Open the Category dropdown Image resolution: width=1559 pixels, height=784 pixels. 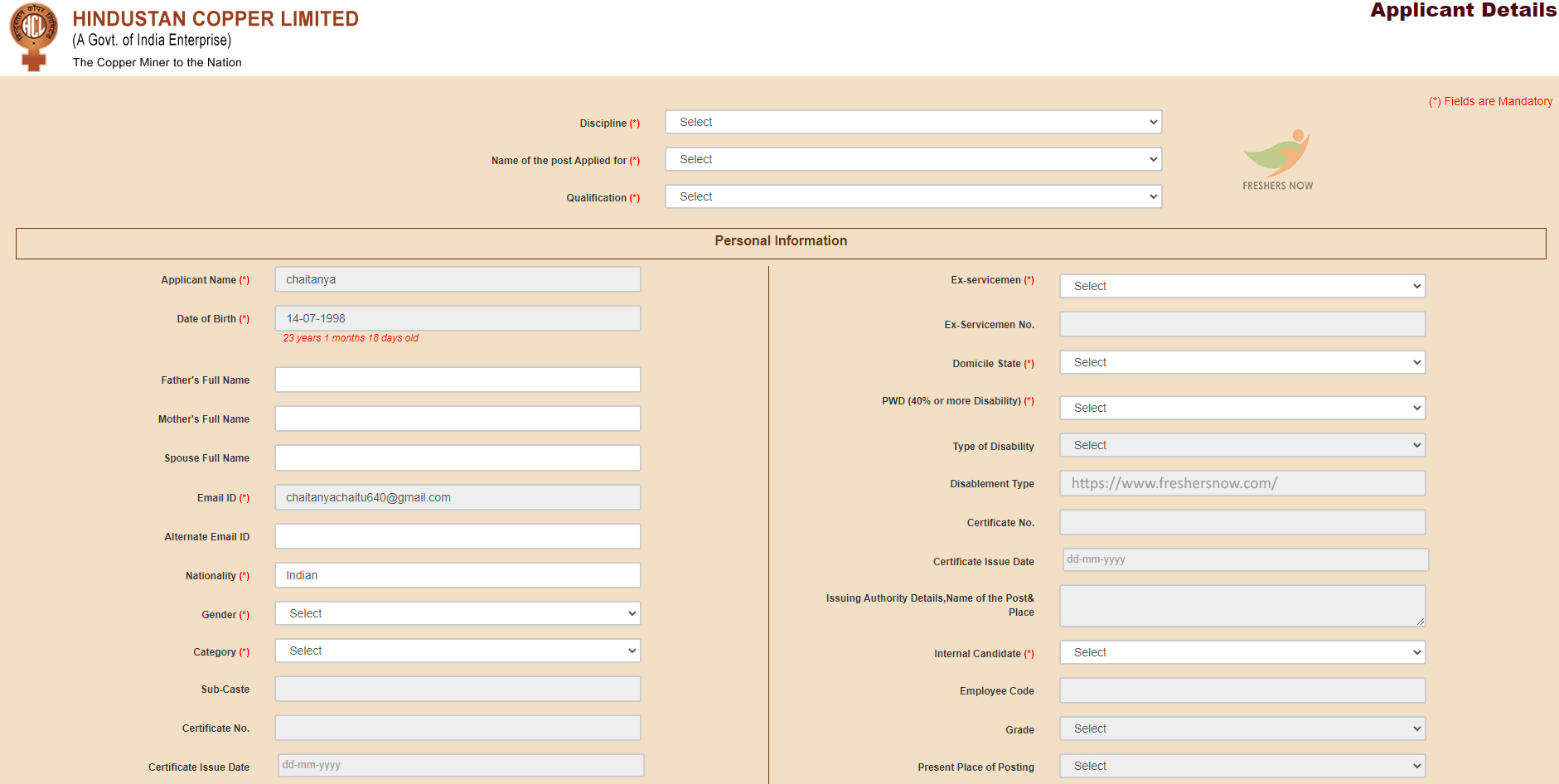pyautogui.click(x=458, y=651)
